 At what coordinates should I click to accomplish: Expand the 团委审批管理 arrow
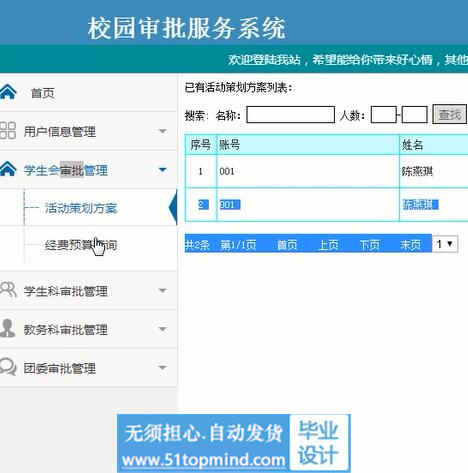tap(162, 368)
